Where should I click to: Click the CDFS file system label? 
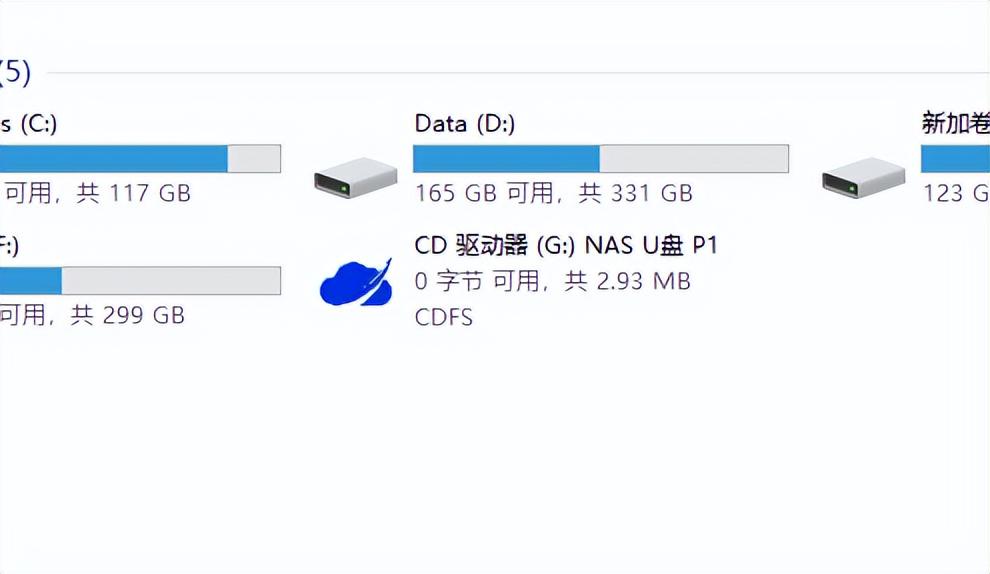[443, 318]
